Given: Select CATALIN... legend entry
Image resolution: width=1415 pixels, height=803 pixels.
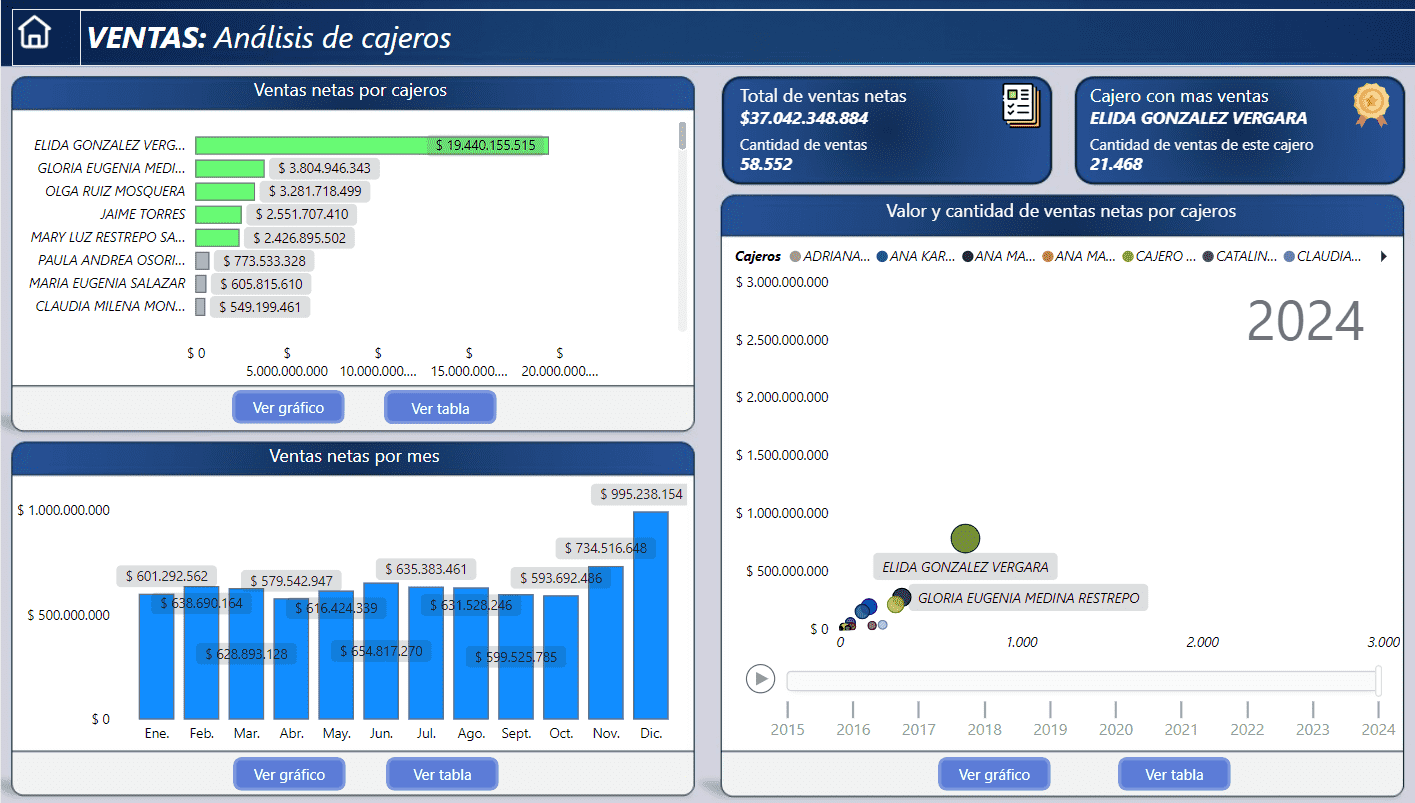Looking at the screenshot, I should point(1240,257).
